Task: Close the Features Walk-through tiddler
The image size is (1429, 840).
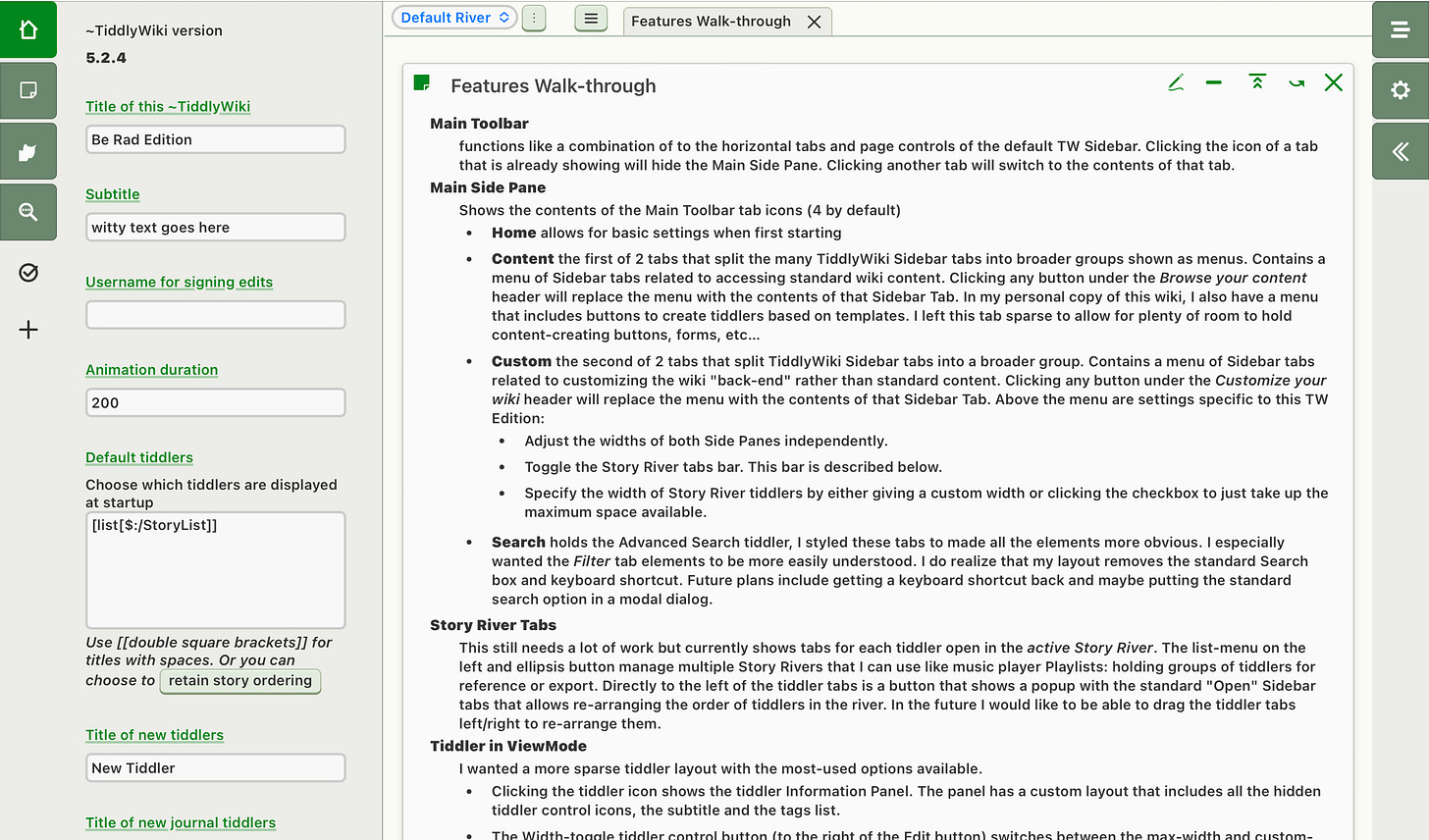Action: tap(1333, 82)
